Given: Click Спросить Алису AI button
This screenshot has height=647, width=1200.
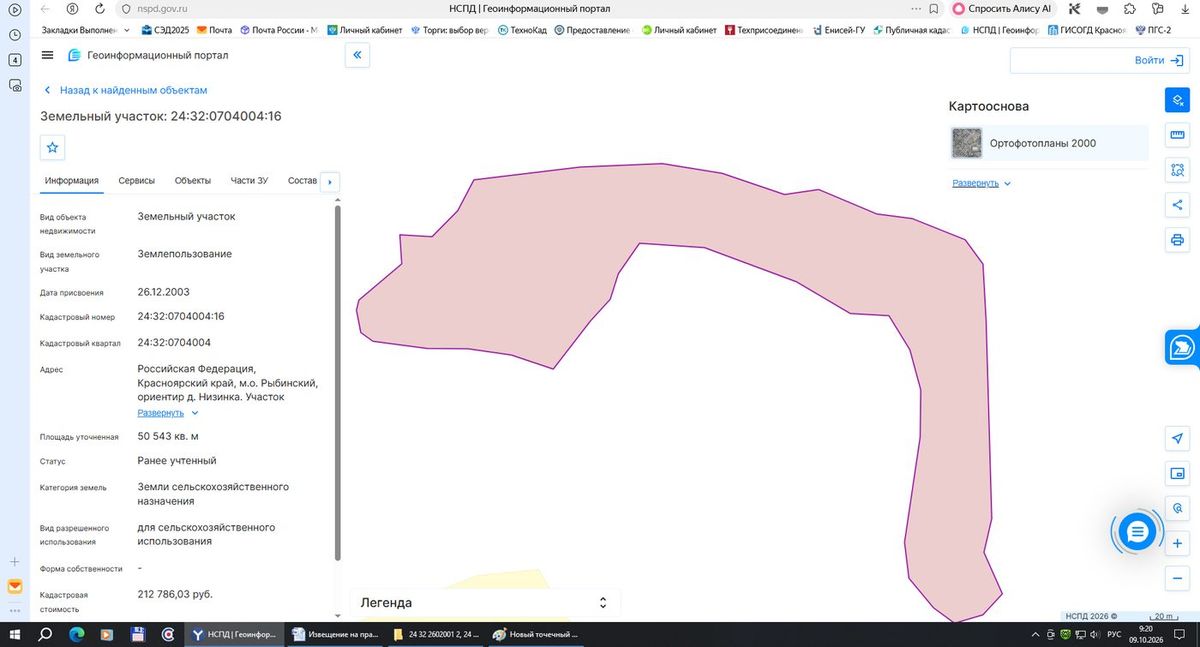Looking at the screenshot, I should click(1003, 9).
